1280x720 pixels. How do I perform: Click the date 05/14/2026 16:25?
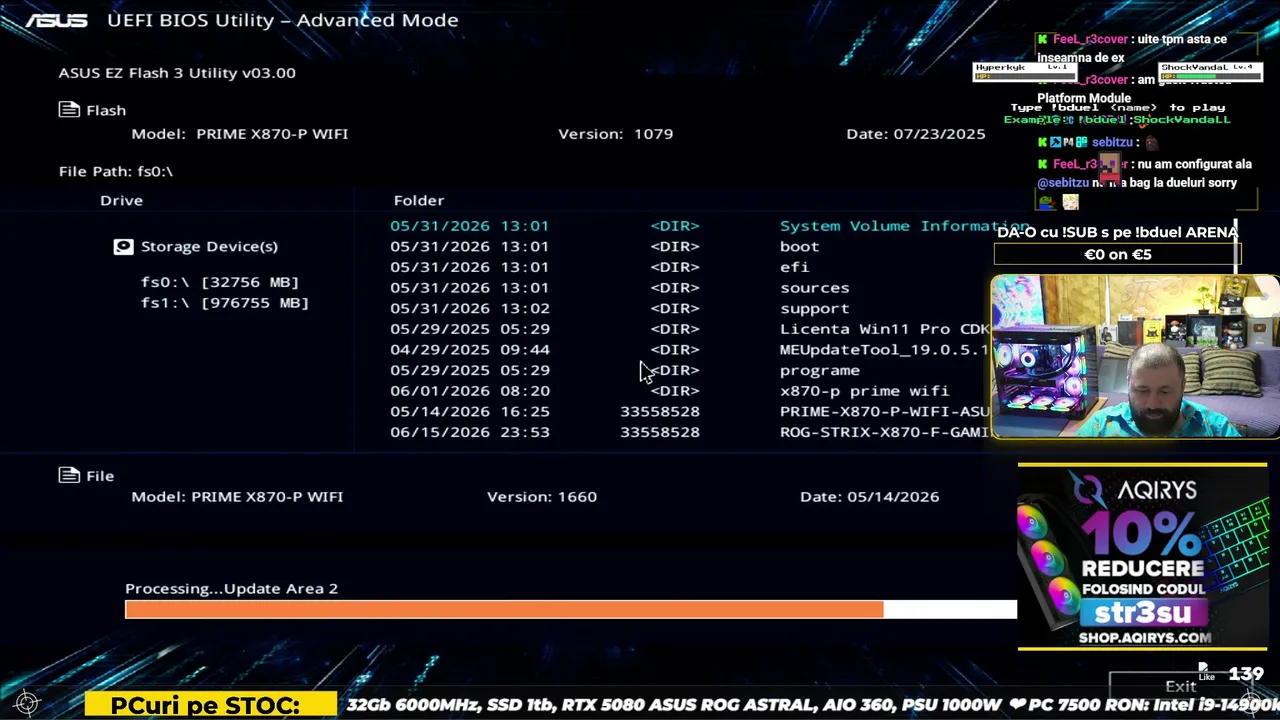(x=469, y=411)
